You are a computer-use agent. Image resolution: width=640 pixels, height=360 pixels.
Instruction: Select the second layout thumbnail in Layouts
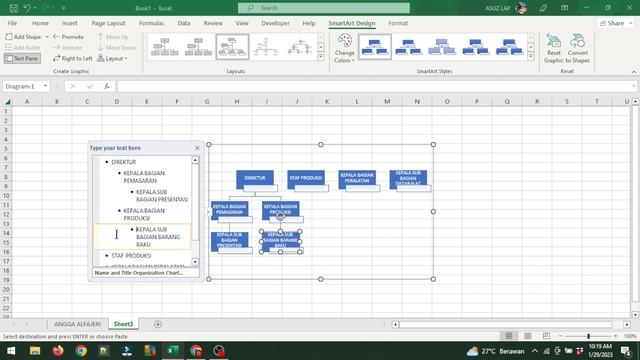pyautogui.click(x=198, y=47)
